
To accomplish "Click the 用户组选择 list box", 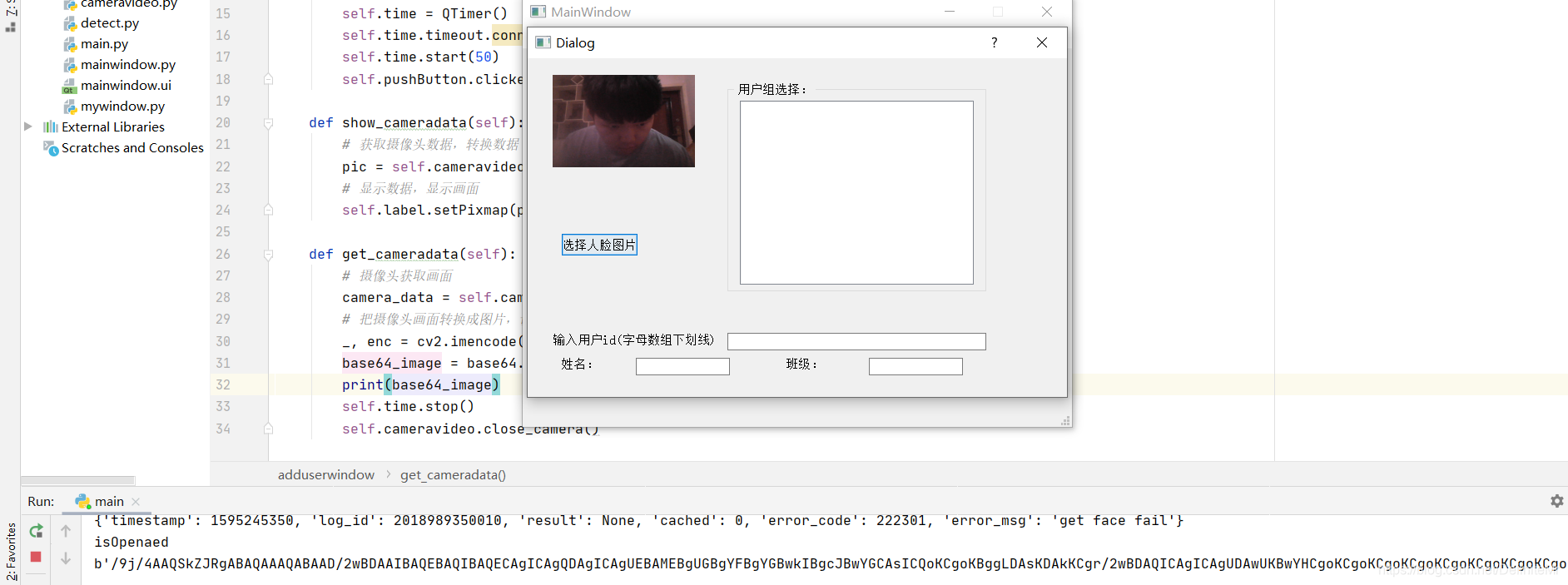I will [856, 193].
